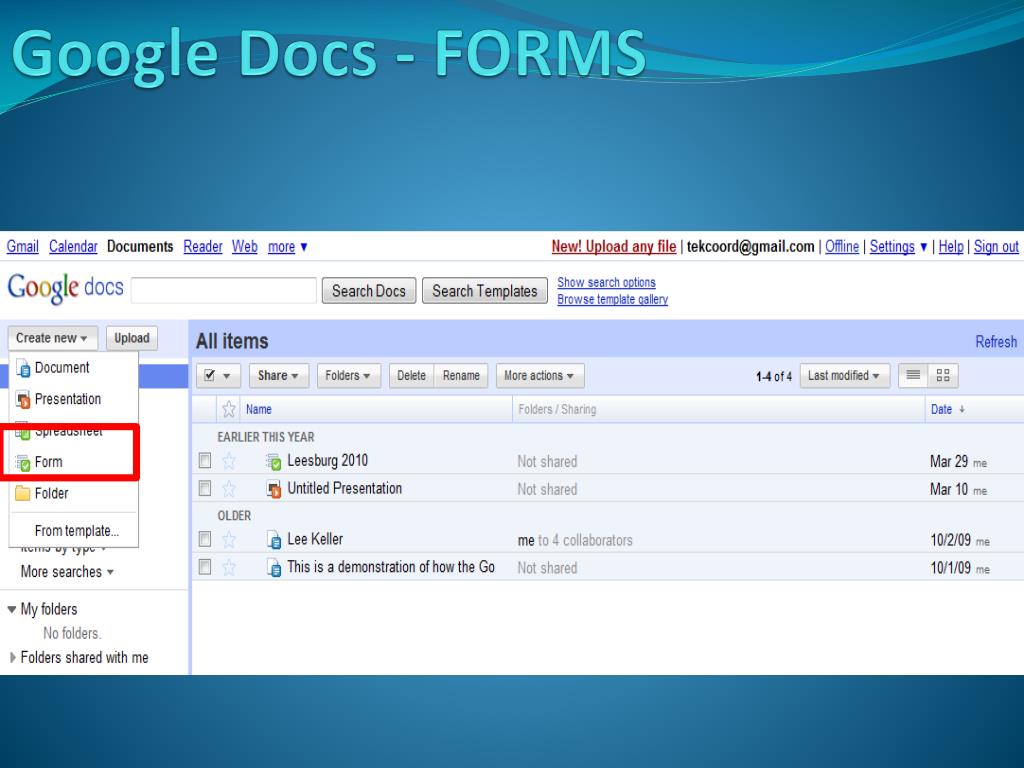Open the More actions dropdown
Screen dimensions: 1024x768
click(539, 376)
